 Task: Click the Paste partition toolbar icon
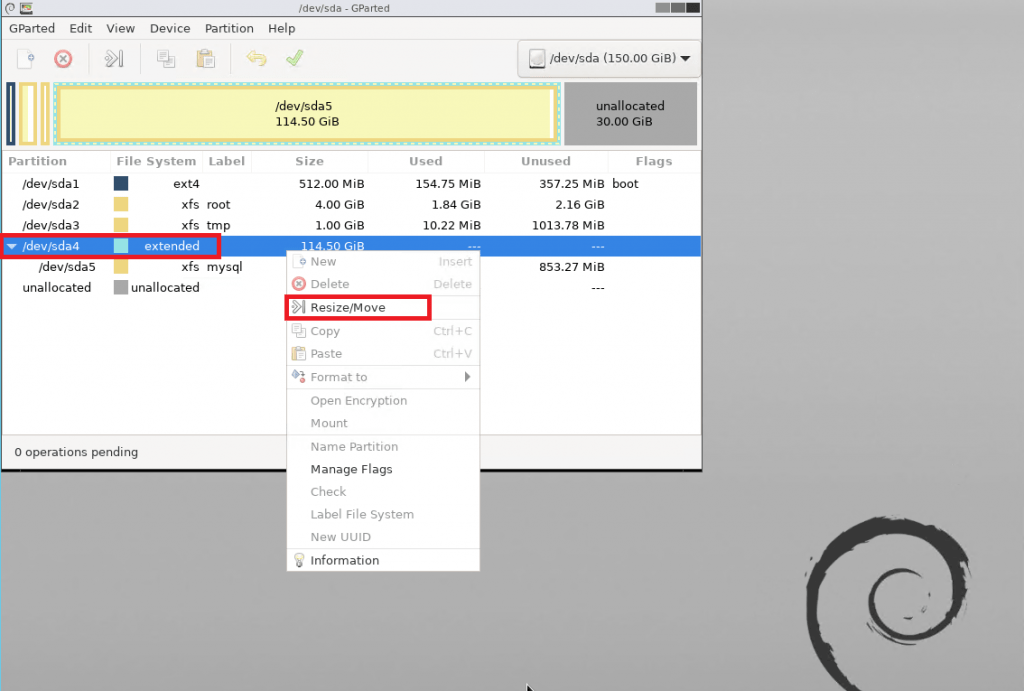(206, 59)
